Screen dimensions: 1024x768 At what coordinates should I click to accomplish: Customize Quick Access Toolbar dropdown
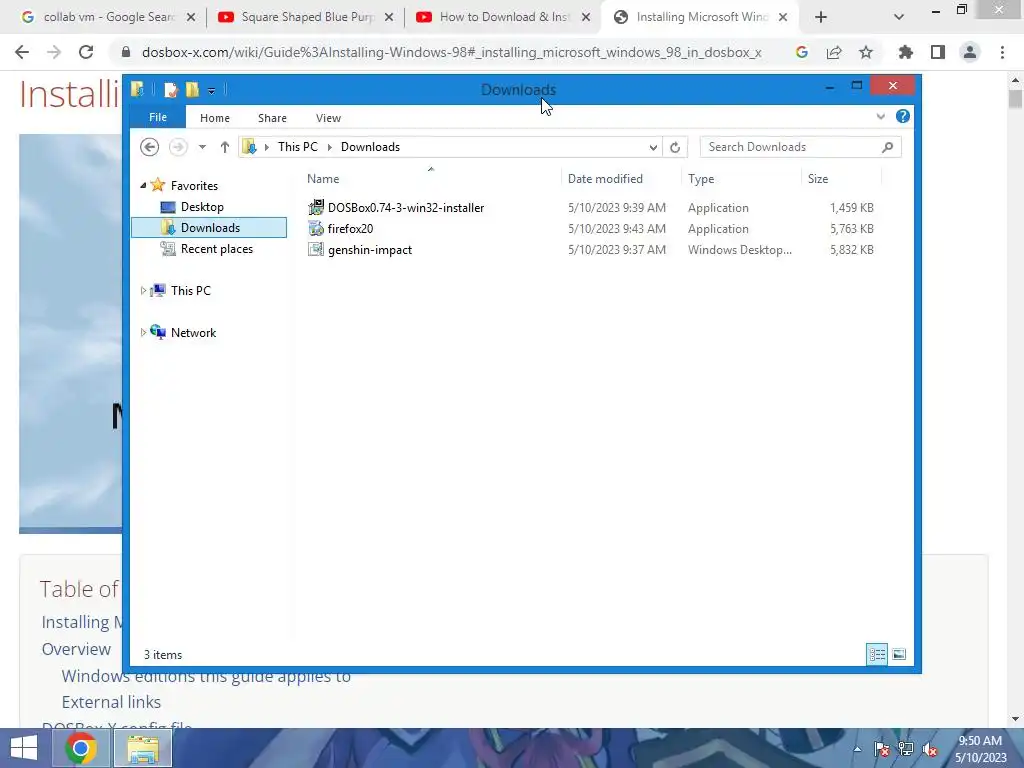tap(212, 91)
